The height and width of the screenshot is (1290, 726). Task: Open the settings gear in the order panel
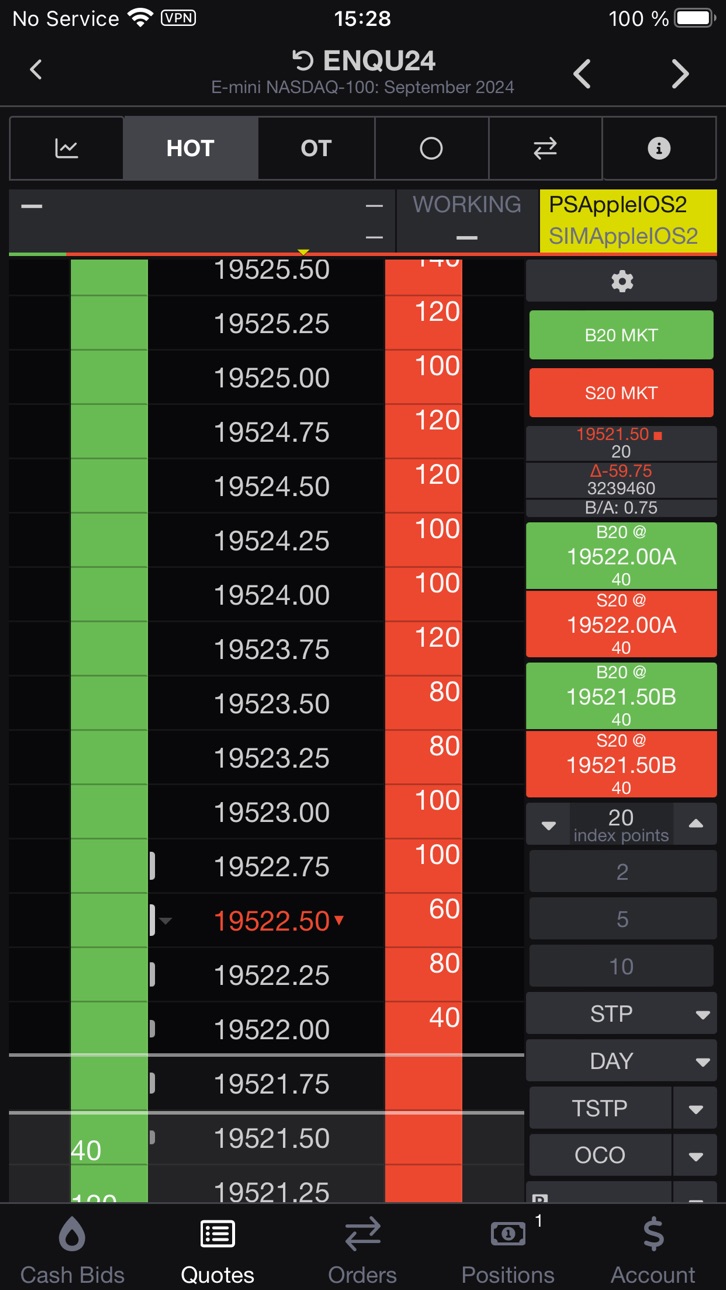pyautogui.click(x=621, y=281)
